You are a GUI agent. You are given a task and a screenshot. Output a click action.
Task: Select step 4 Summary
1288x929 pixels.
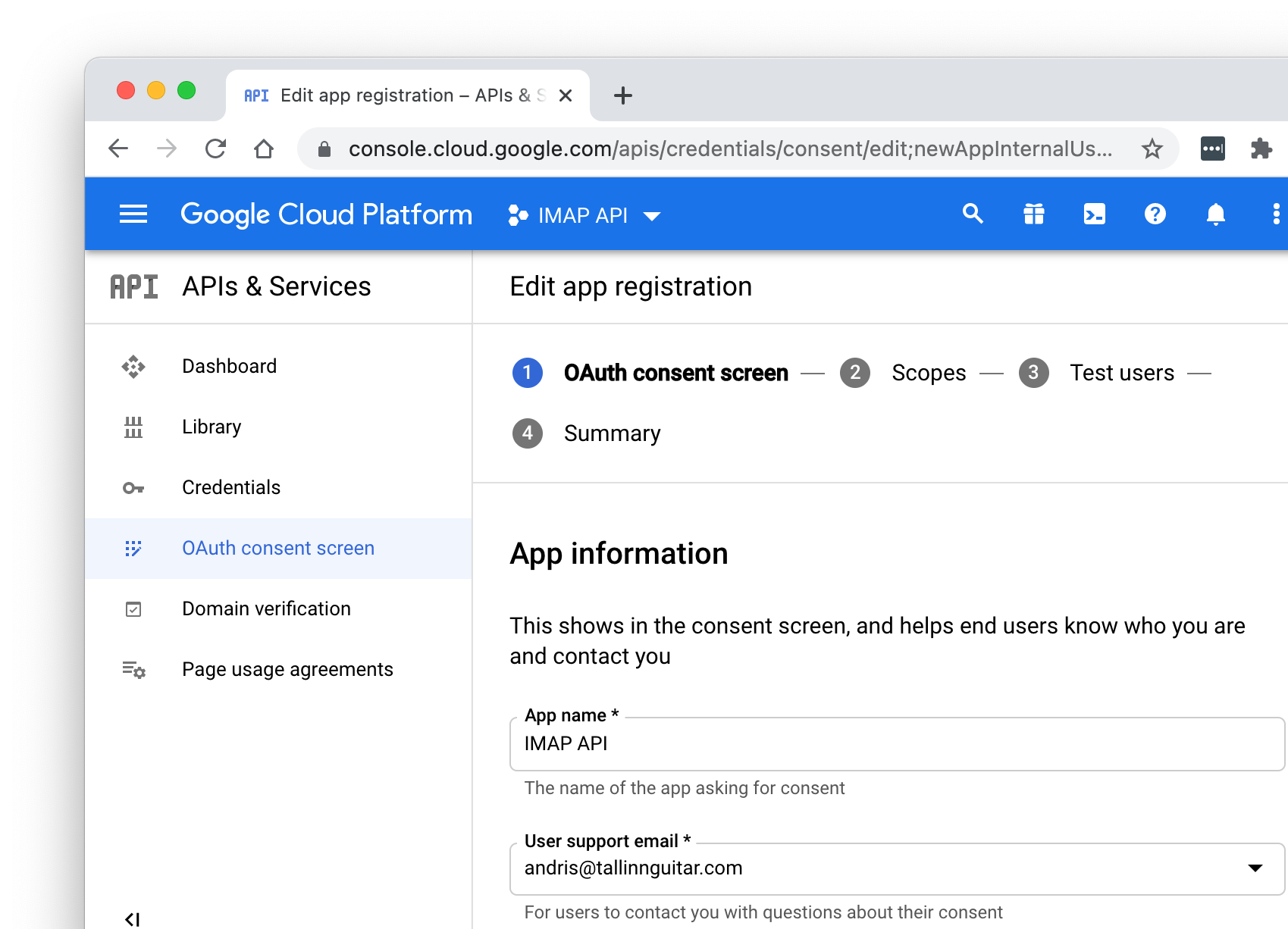tap(587, 433)
